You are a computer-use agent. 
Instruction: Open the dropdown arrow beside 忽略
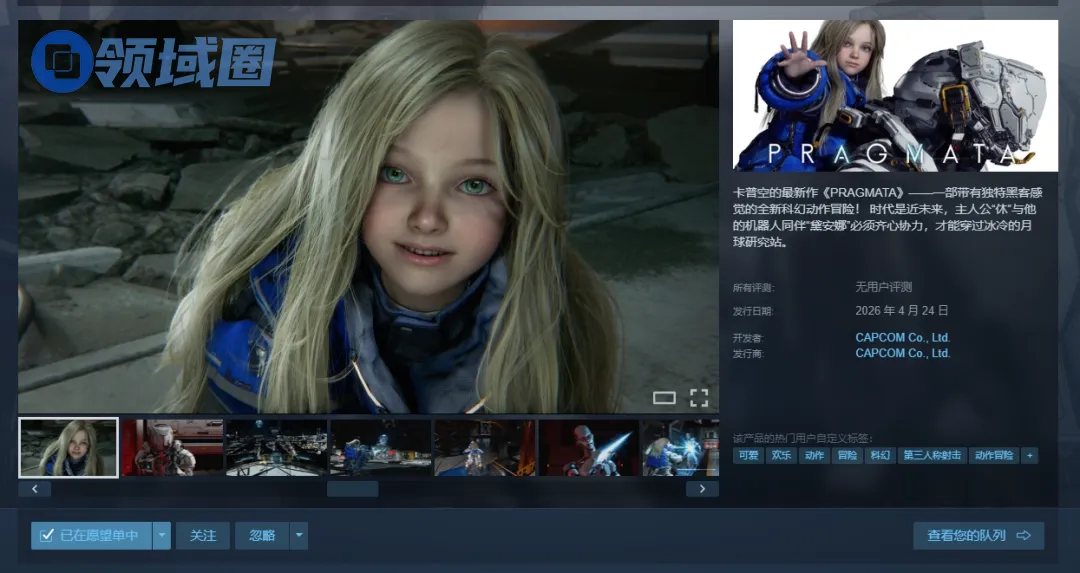coord(299,536)
